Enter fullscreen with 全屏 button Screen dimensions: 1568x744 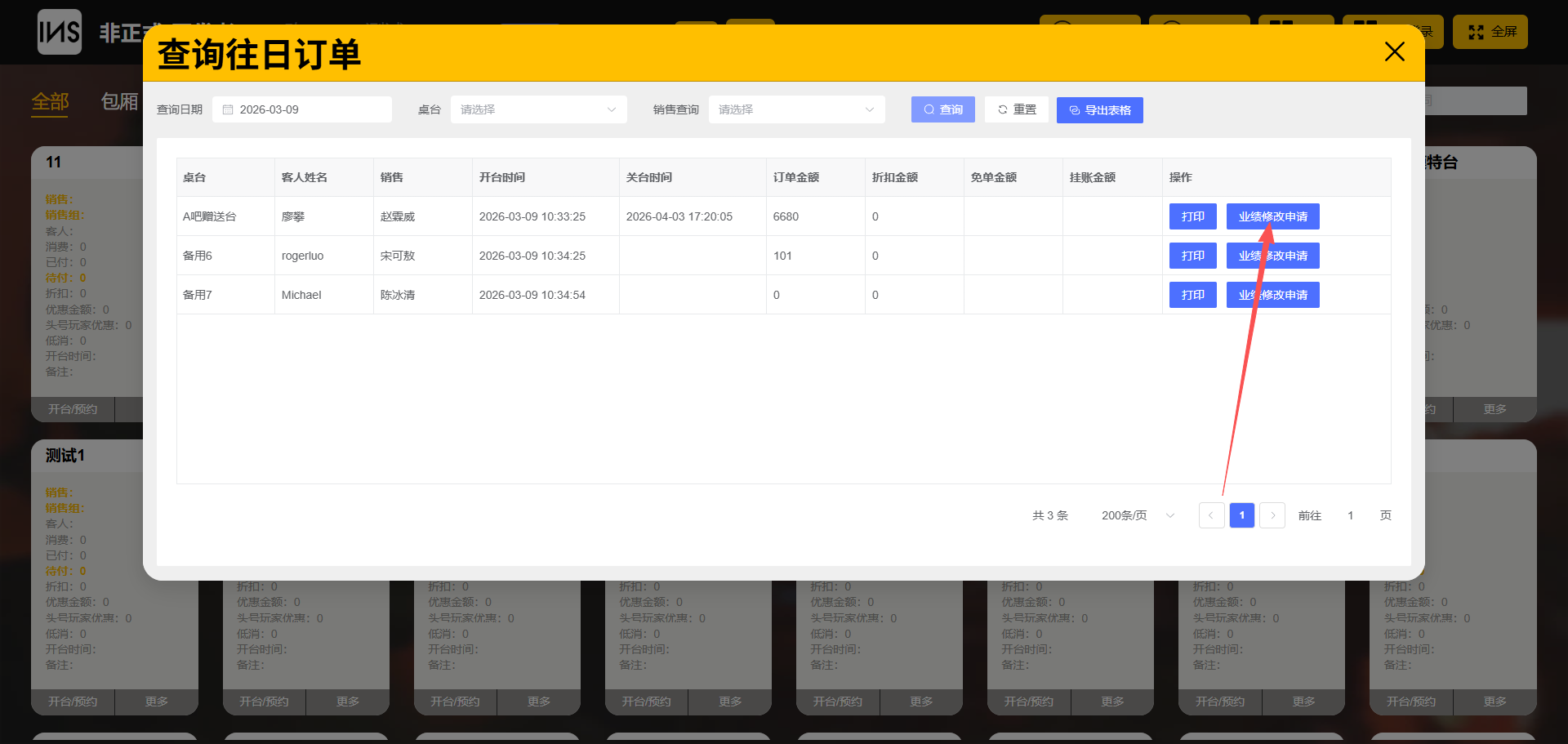(x=1490, y=32)
